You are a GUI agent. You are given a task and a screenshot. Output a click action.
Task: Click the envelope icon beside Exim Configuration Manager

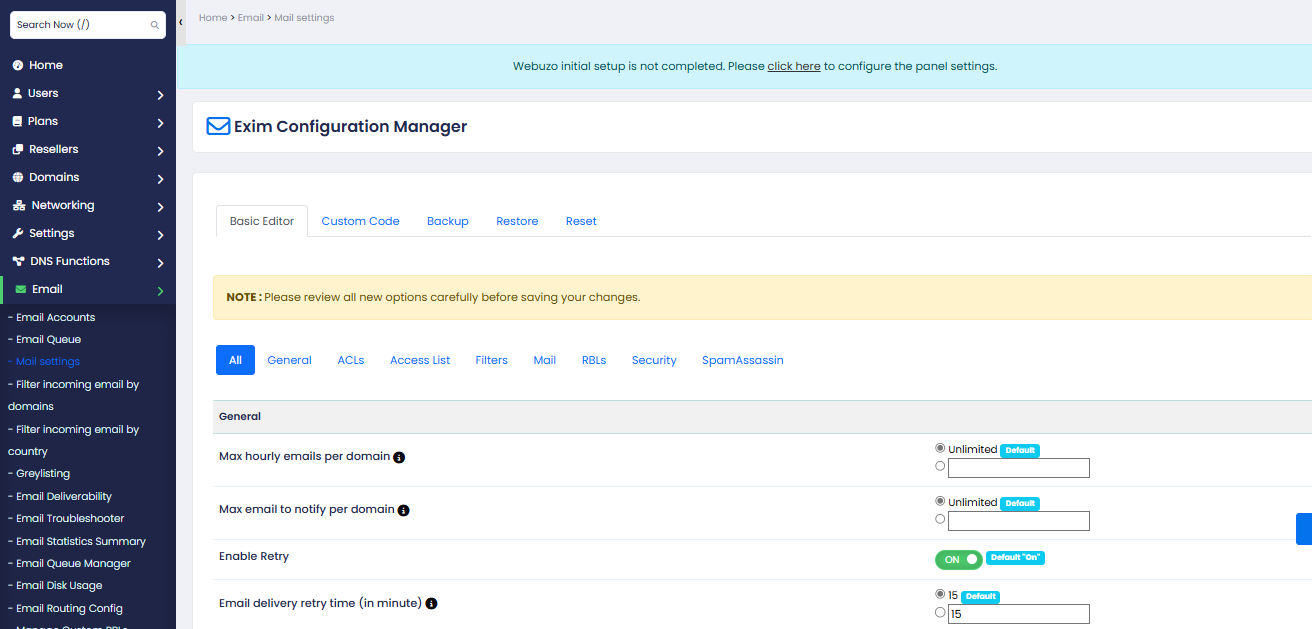tap(218, 126)
